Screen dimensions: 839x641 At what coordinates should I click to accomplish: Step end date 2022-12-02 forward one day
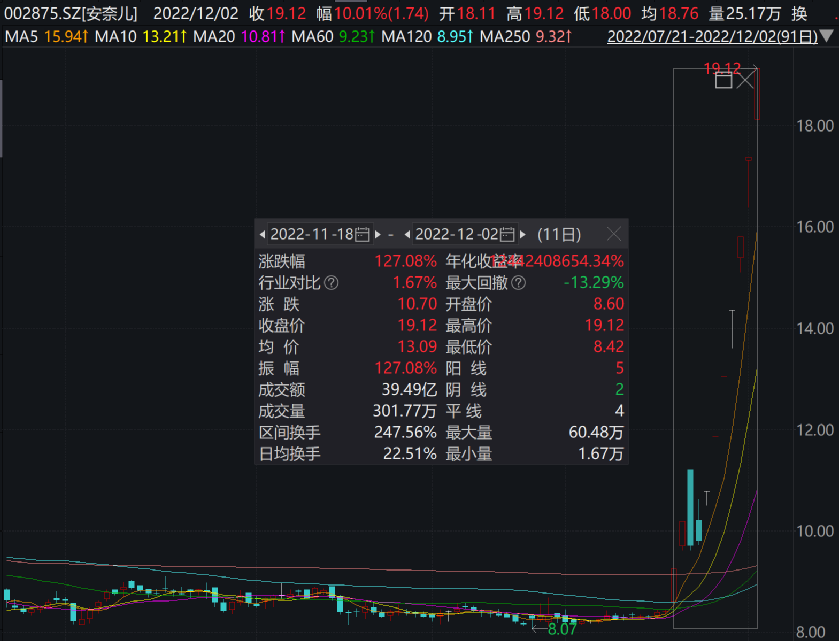tap(523, 234)
